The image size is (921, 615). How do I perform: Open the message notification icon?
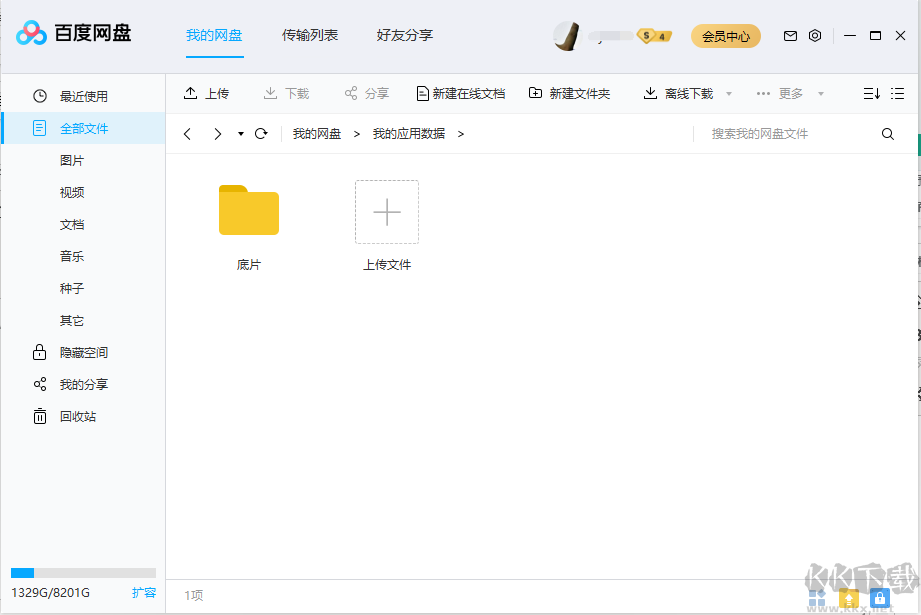[x=790, y=35]
